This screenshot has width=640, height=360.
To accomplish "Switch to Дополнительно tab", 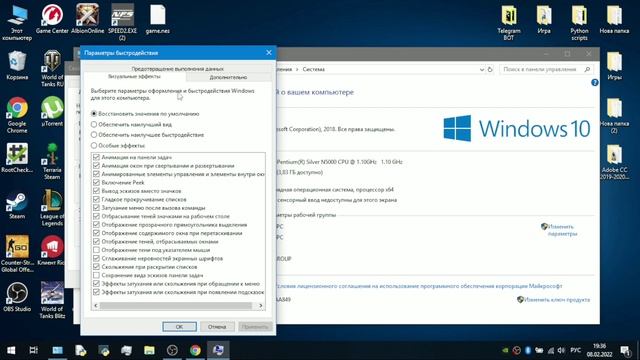I will [228, 77].
